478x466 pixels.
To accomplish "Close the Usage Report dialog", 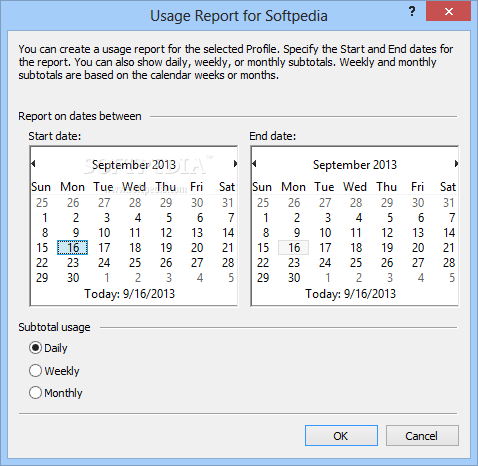I will pos(448,12).
